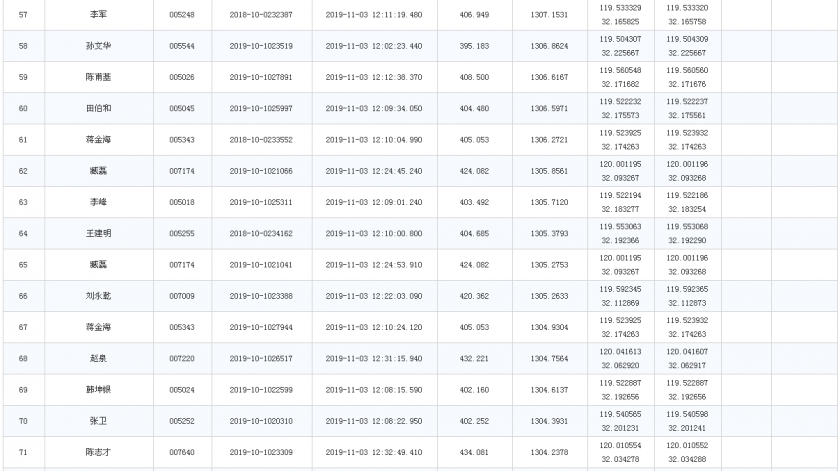840x471 pixels.
Task: Select the name 赵泉 in row 68
Action: pyautogui.click(x=99, y=358)
